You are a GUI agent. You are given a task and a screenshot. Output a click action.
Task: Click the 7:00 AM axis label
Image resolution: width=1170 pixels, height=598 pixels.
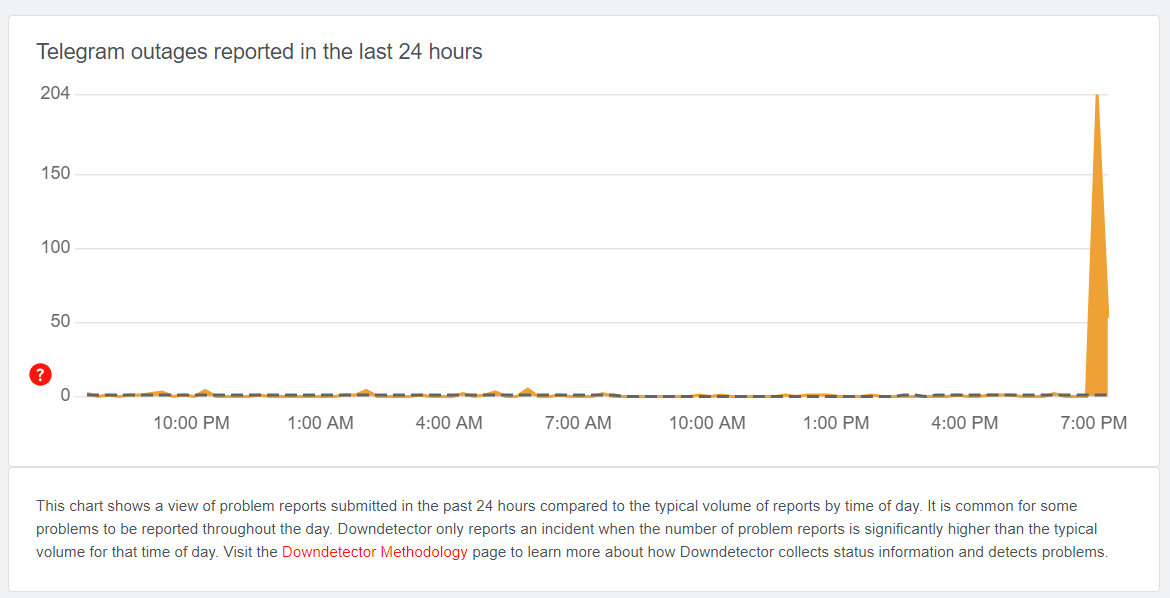coord(578,423)
